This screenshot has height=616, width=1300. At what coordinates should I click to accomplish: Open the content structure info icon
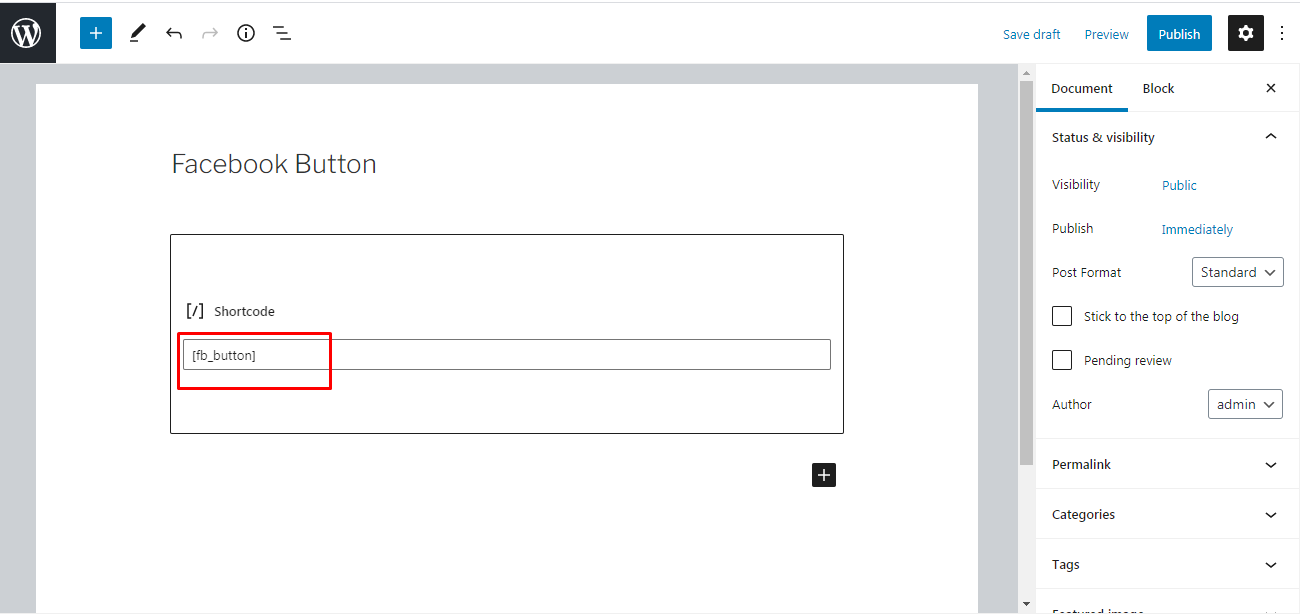[246, 33]
